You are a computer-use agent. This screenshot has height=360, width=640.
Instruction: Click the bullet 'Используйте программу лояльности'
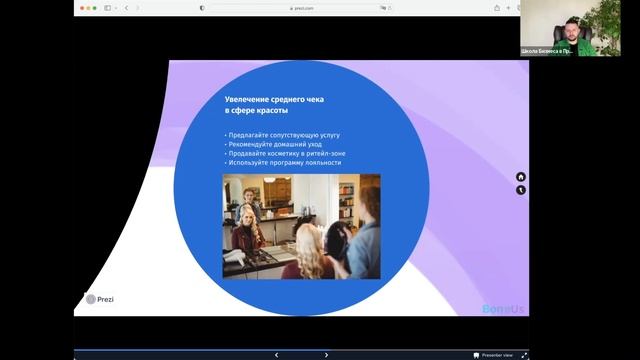click(x=285, y=162)
